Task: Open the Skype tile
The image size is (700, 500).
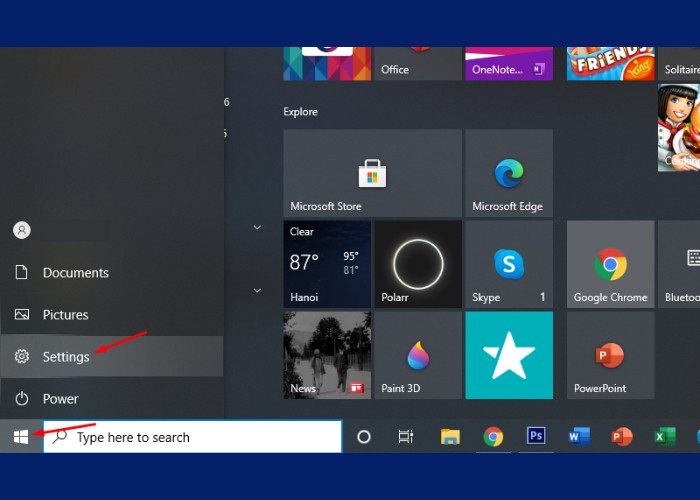Action: [x=508, y=264]
